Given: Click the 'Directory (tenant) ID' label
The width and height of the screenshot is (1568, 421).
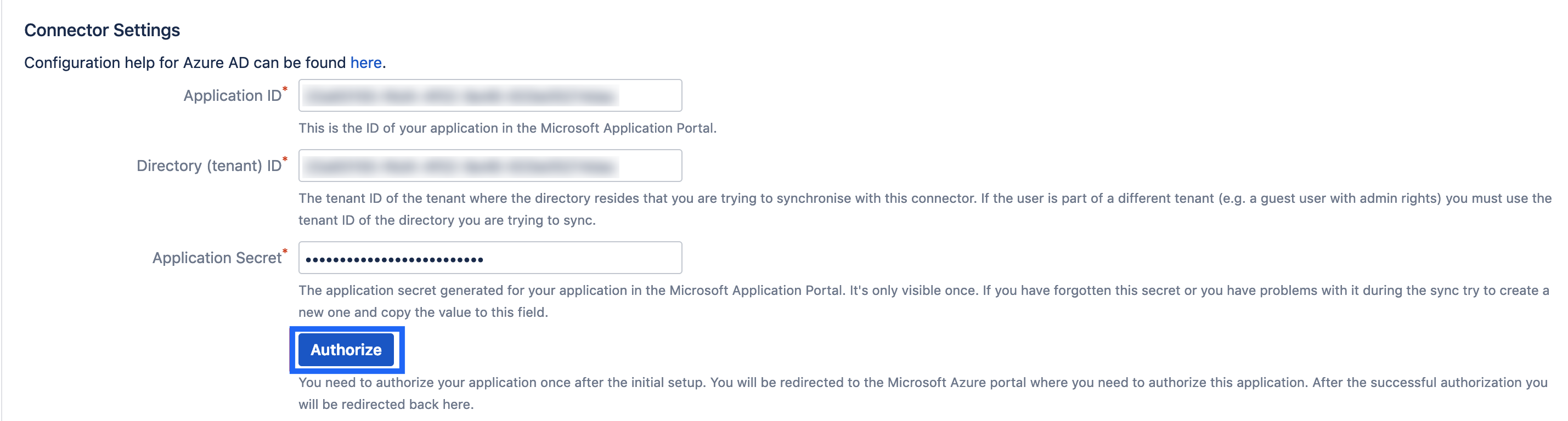Looking at the screenshot, I should click(209, 166).
